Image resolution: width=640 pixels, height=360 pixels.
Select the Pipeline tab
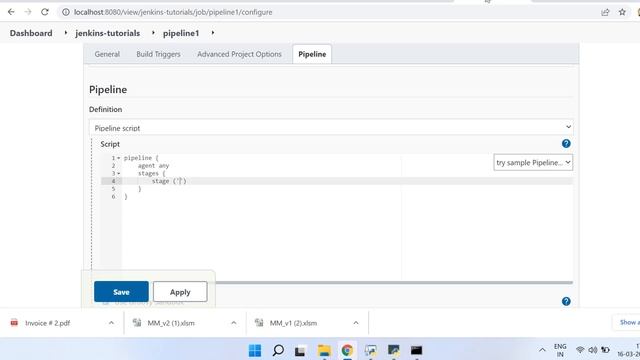pyautogui.click(x=312, y=54)
